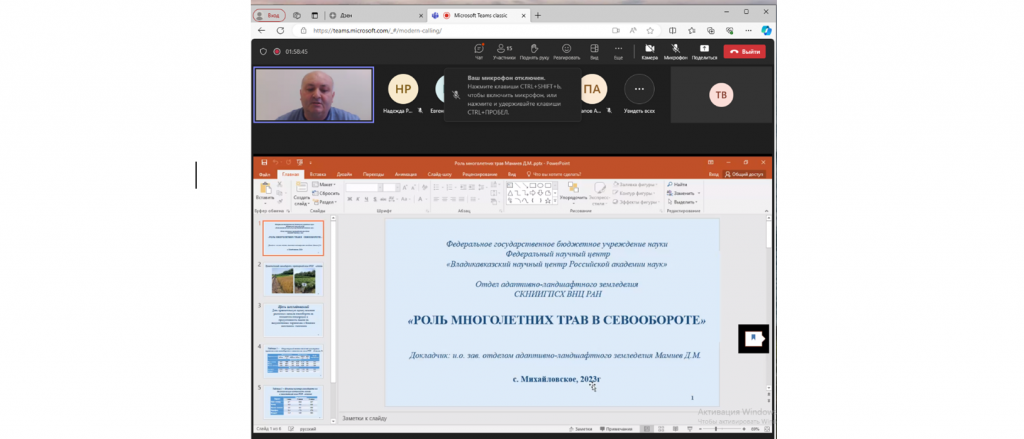1024x439 pixels.
Task: Switch to slide sorter view icon
Action: click(x=660, y=429)
